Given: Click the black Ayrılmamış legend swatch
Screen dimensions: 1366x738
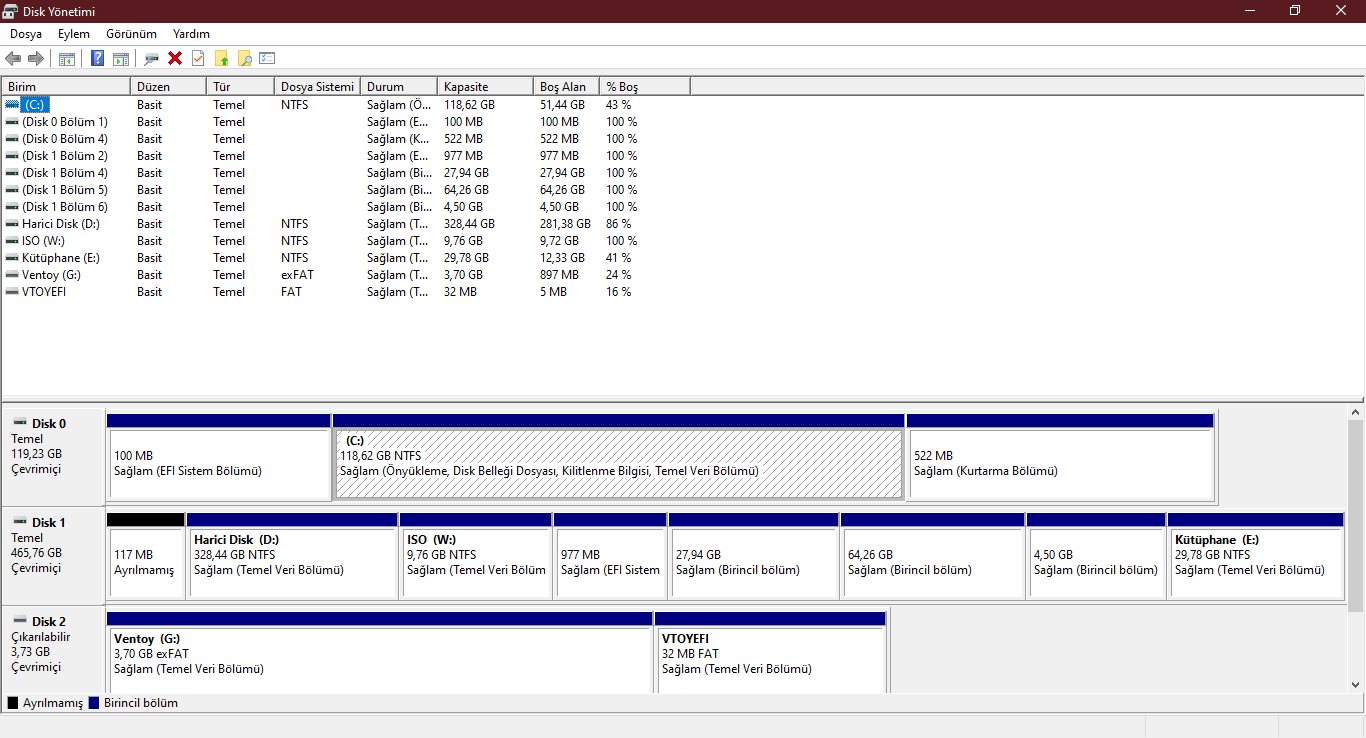Looking at the screenshot, I should [x=13, y=703].
